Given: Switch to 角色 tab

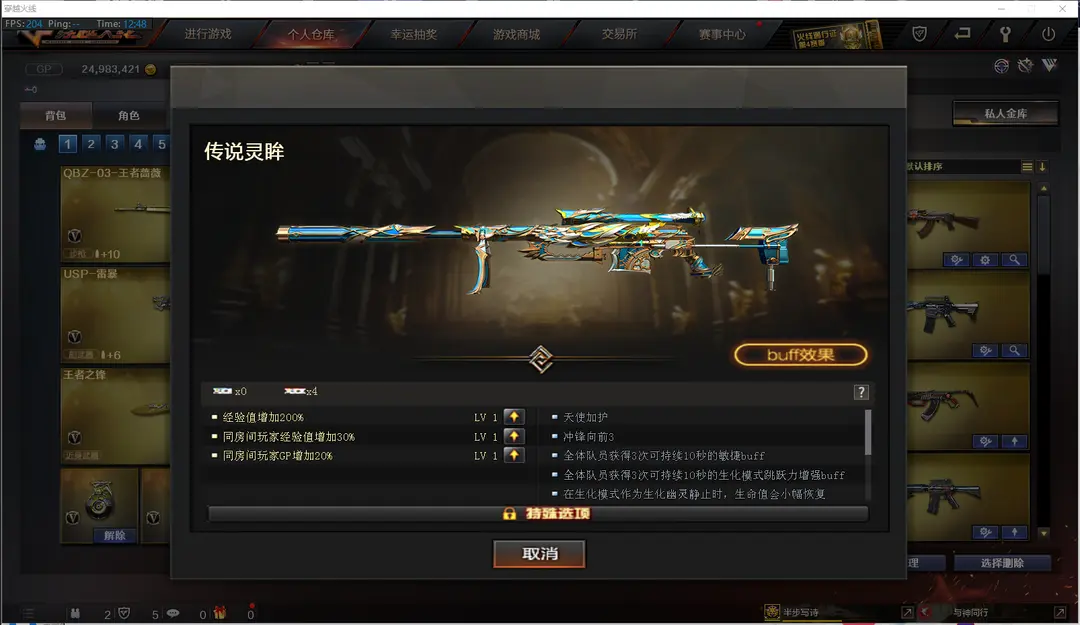Looking at the screenshot, I should pos(129,116).
